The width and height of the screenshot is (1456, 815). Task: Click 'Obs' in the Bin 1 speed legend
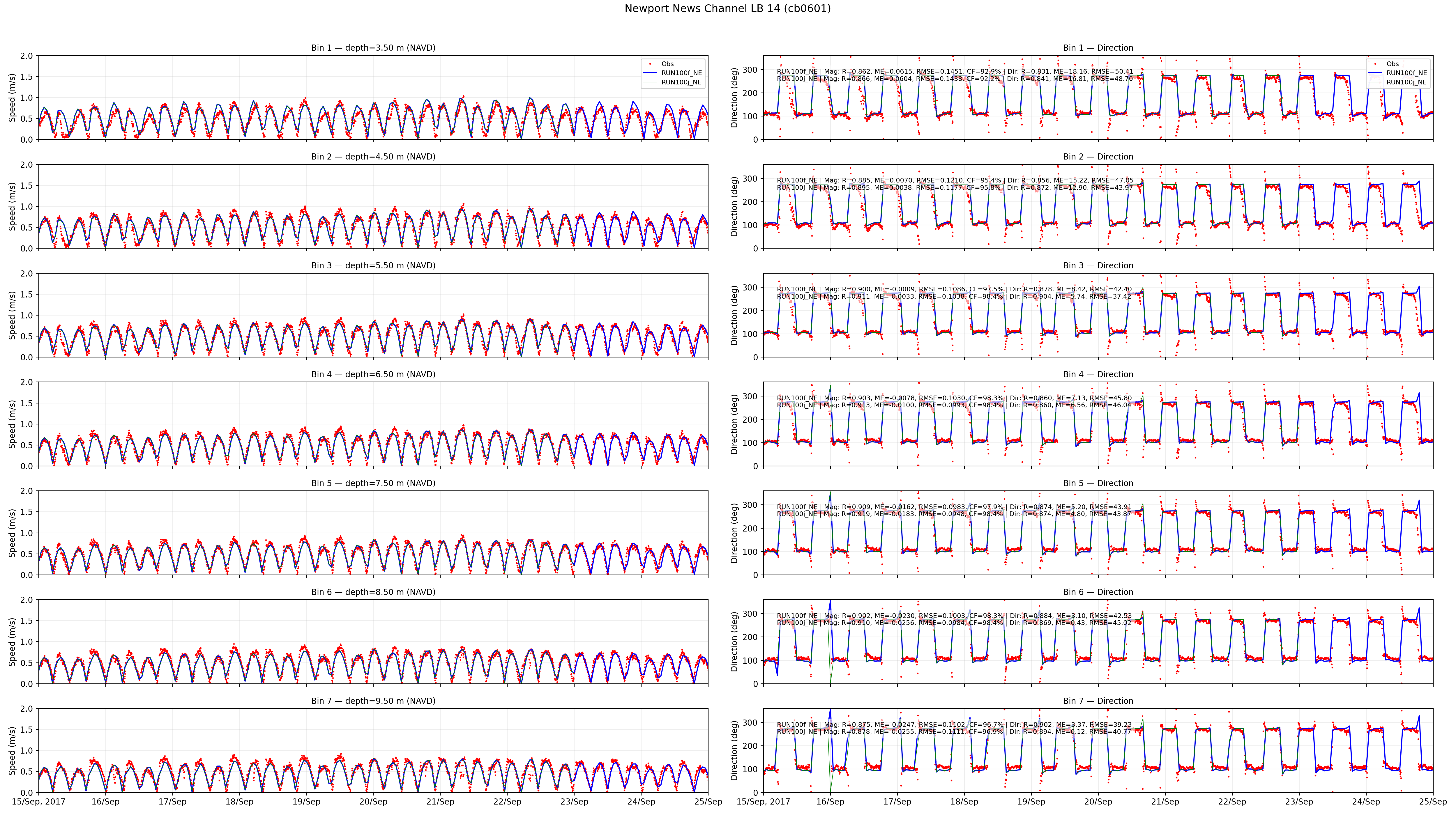pos(667,64)
